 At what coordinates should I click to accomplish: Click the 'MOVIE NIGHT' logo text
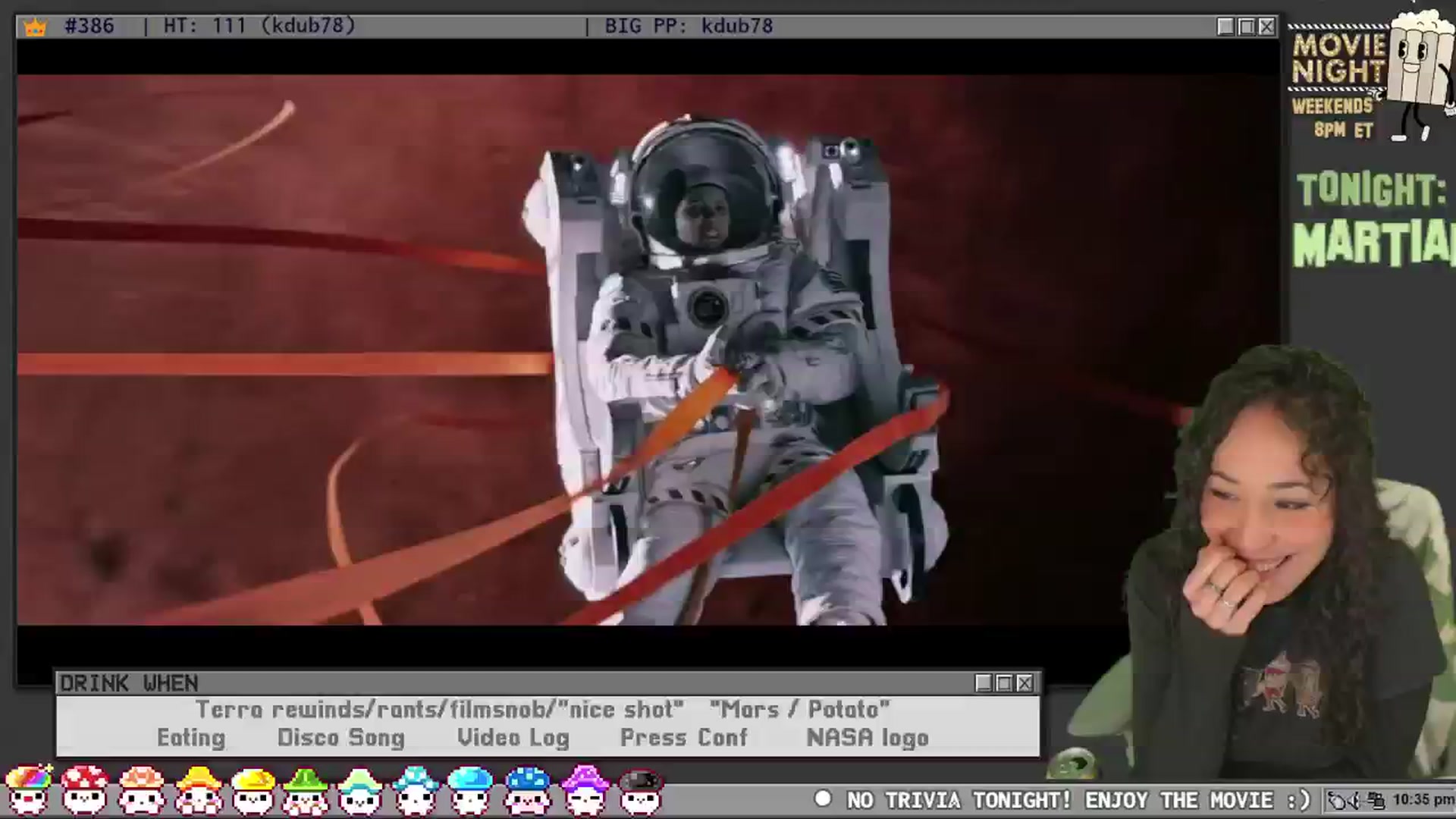coord(1339,58)
